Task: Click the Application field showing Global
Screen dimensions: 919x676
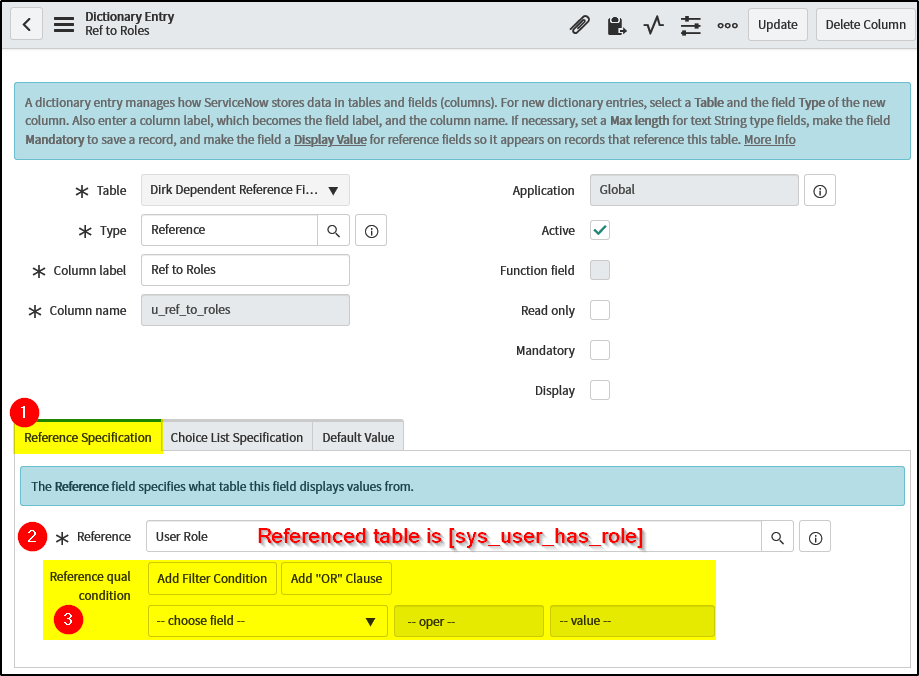Action: click(x=694, y=190)
